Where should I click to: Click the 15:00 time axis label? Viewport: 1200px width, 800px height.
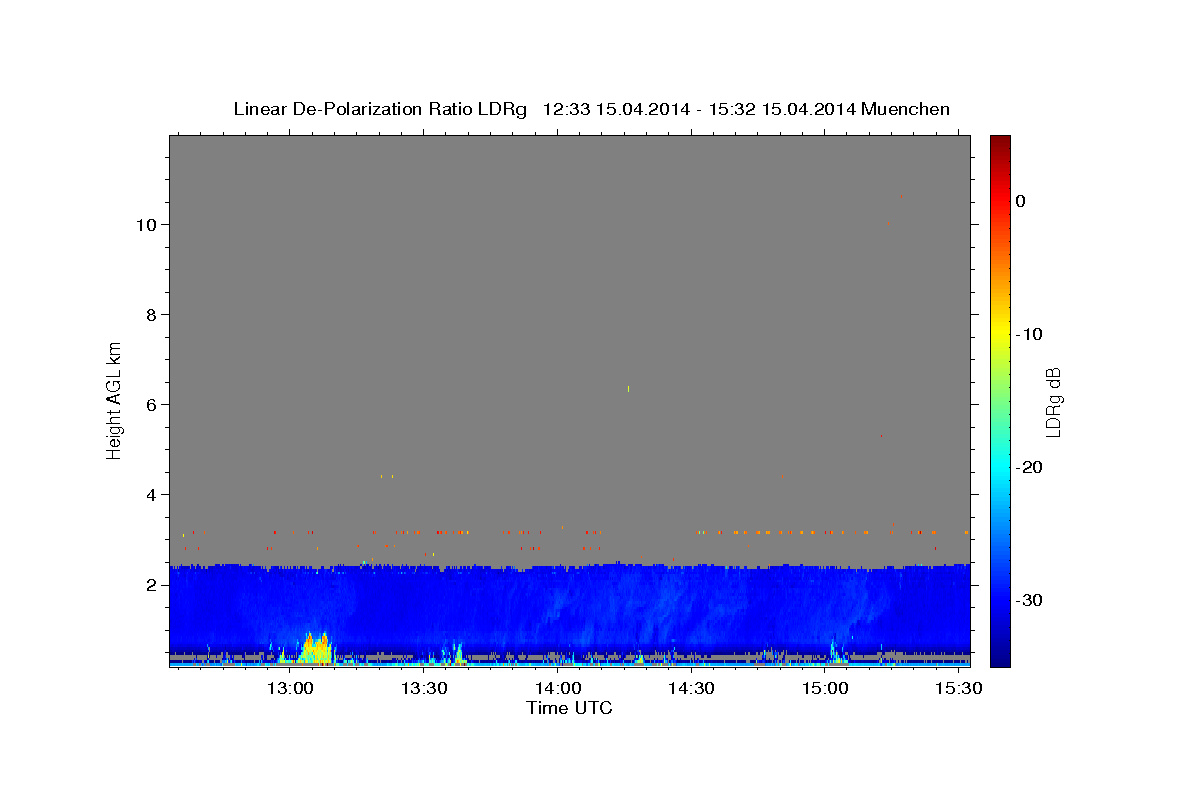[x=825, y=688]
